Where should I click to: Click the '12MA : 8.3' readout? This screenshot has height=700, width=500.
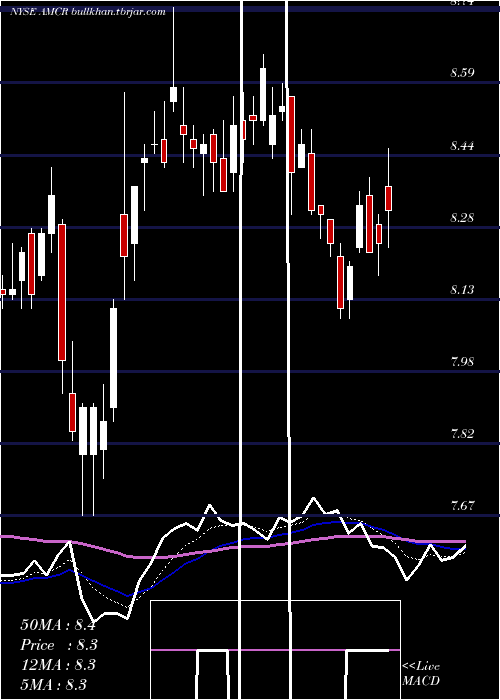point(58,665)
